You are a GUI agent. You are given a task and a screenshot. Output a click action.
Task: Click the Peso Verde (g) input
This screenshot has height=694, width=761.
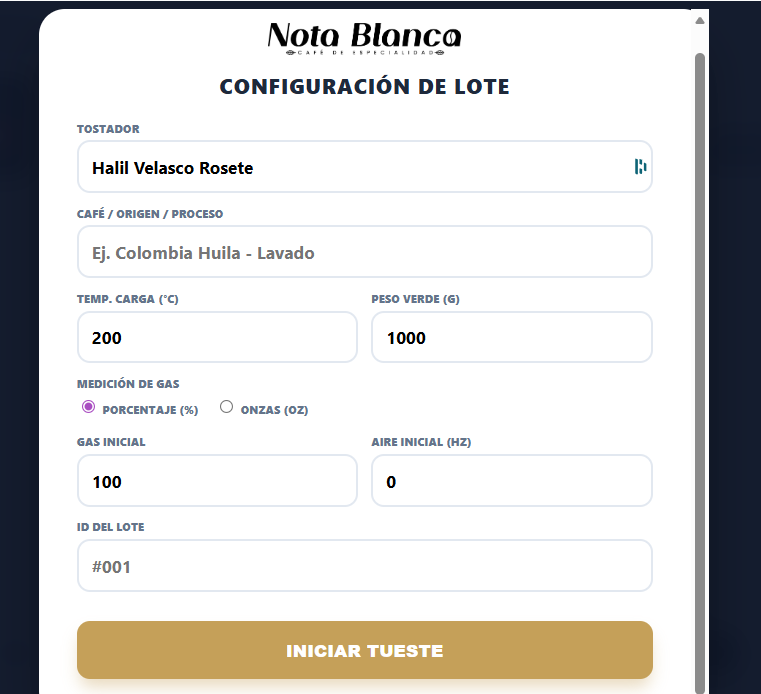[x=511, y=337]
